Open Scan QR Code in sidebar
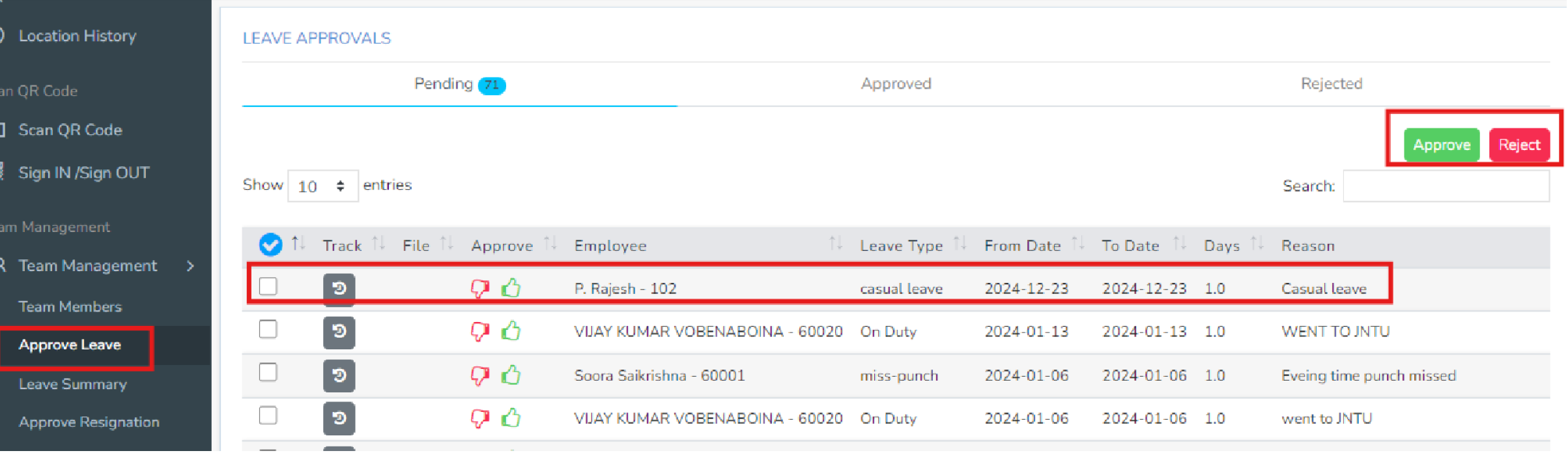 (x=70, y=130)
